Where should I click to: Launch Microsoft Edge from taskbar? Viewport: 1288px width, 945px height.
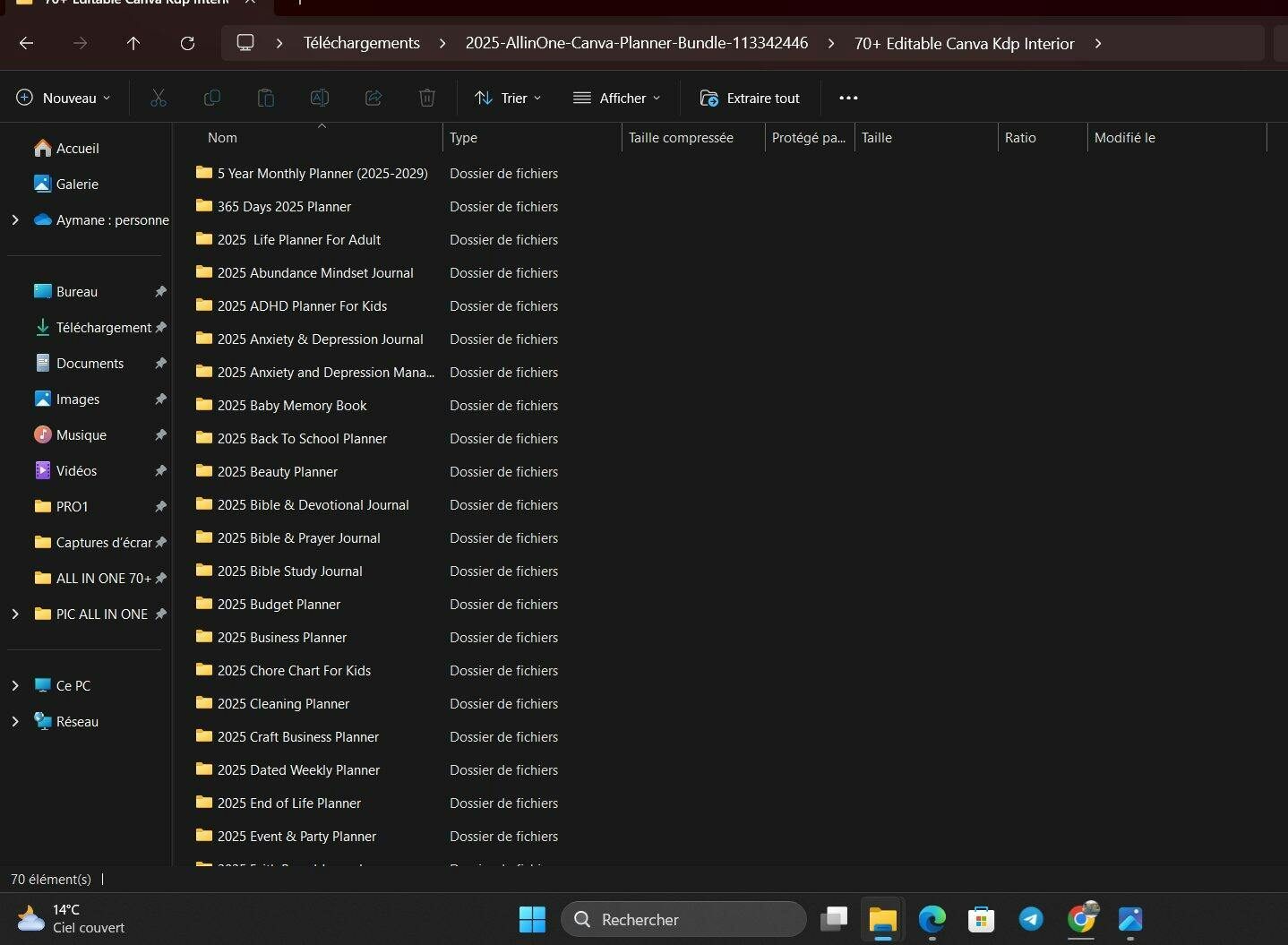932,919
